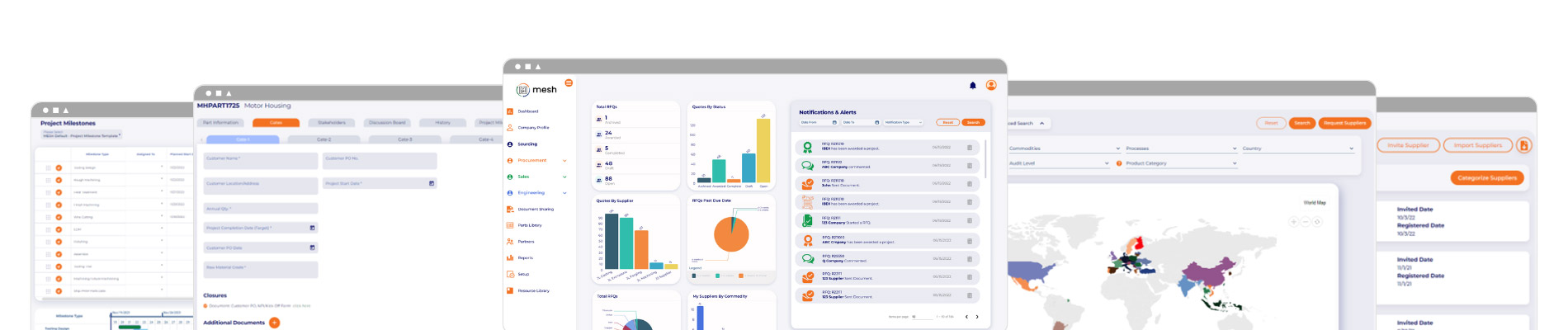Check the Heat Treatment milestone checkbox
The image size is (1568, 330).
point(59,192)
